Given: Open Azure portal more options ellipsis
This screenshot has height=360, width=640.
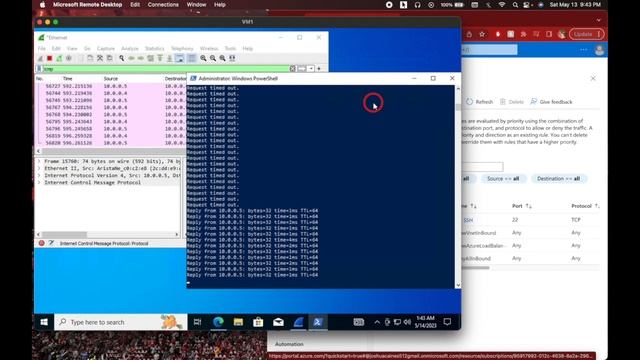Looking at the screenshot, I should [x=584, y=50].
